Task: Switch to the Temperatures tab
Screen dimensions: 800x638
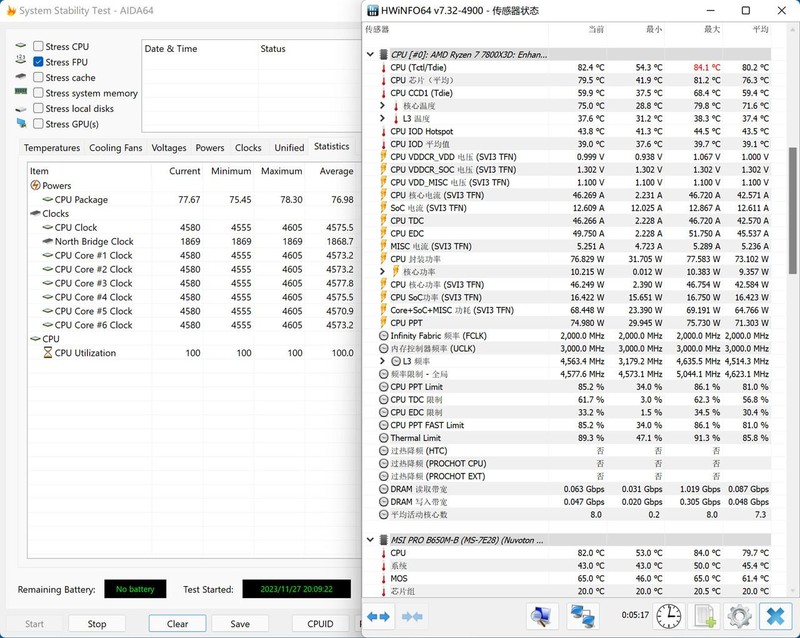Action: [x=52, y=148]
